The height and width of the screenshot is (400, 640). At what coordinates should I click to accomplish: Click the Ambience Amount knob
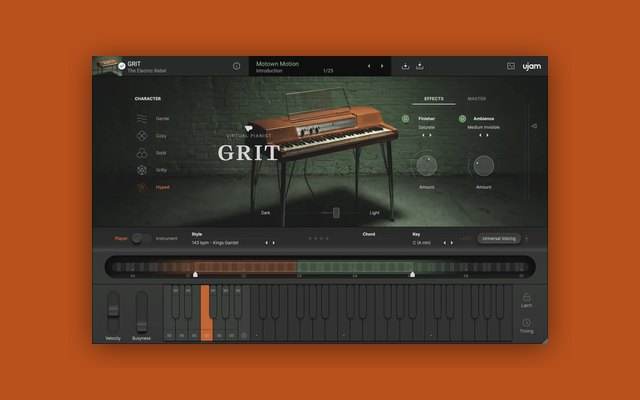pos(483,166)
